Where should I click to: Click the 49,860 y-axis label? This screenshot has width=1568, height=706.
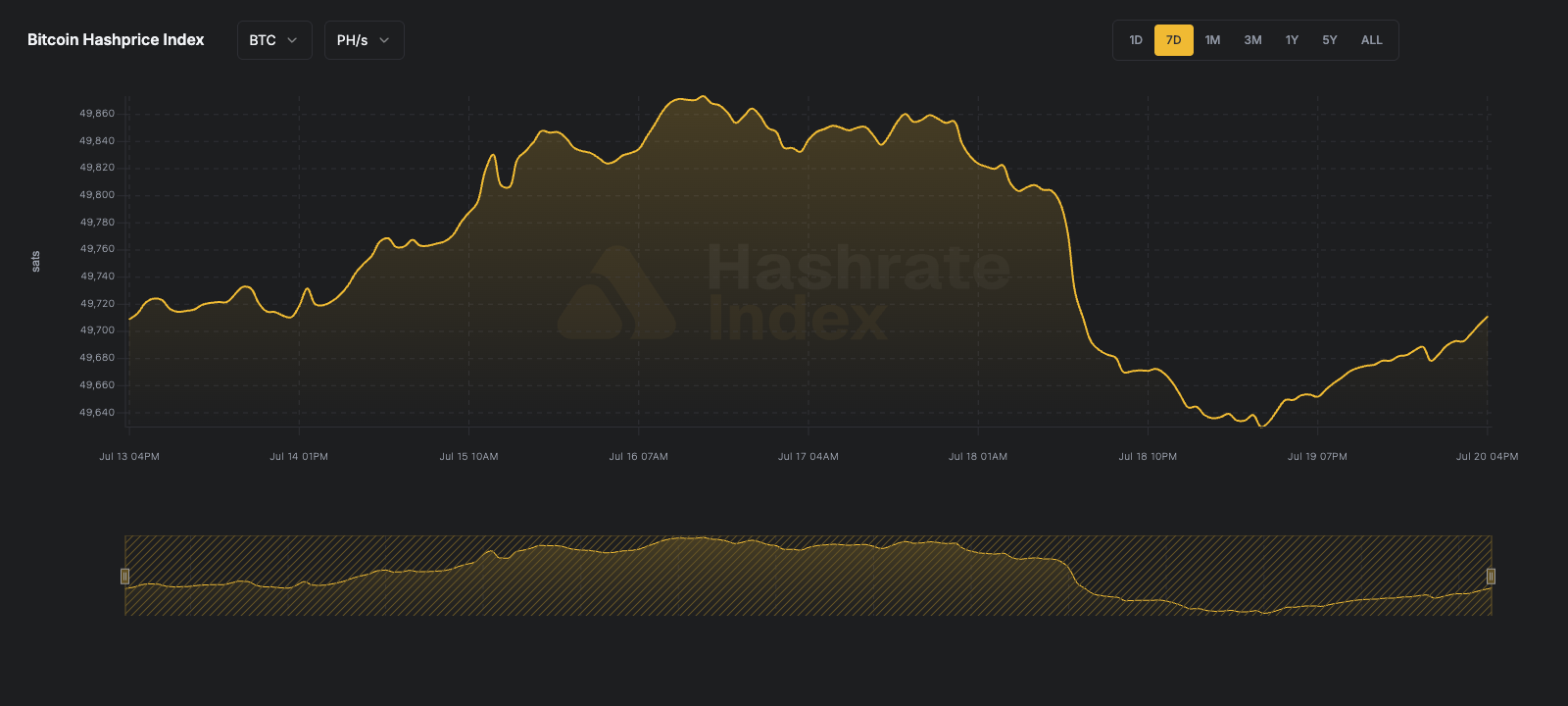(97, 114)
